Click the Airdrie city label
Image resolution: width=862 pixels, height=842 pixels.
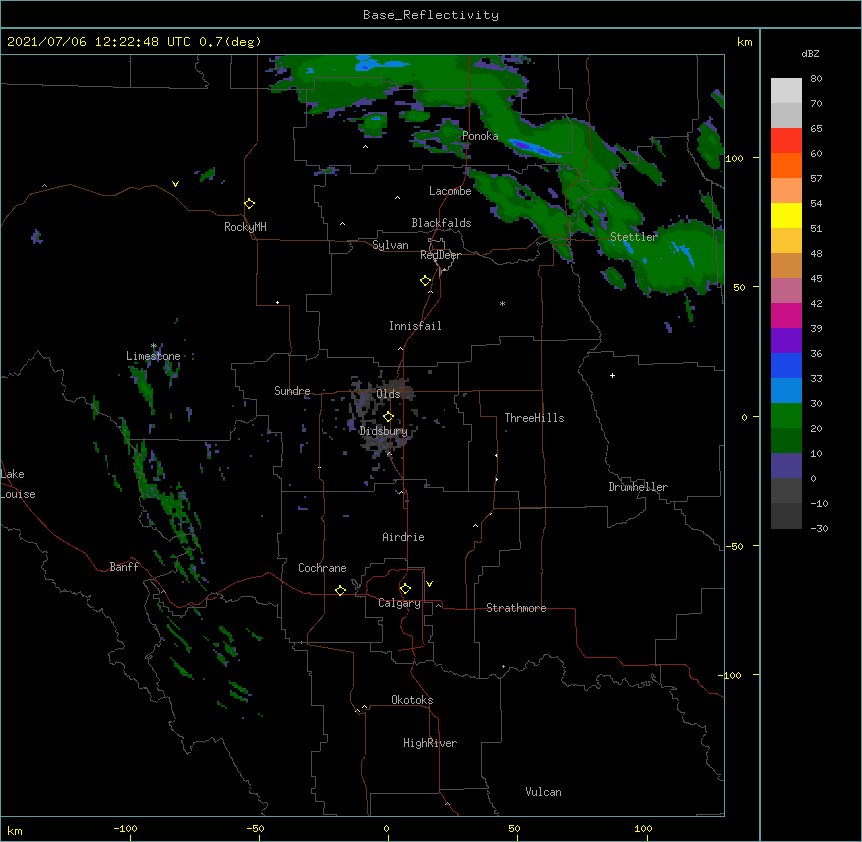[403, 537]
